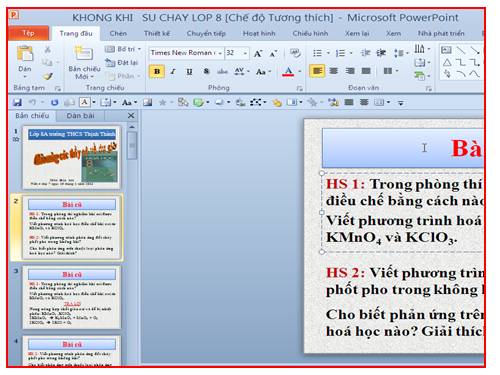
Task: Apply bullet list formatting
Action: (317, 53)
